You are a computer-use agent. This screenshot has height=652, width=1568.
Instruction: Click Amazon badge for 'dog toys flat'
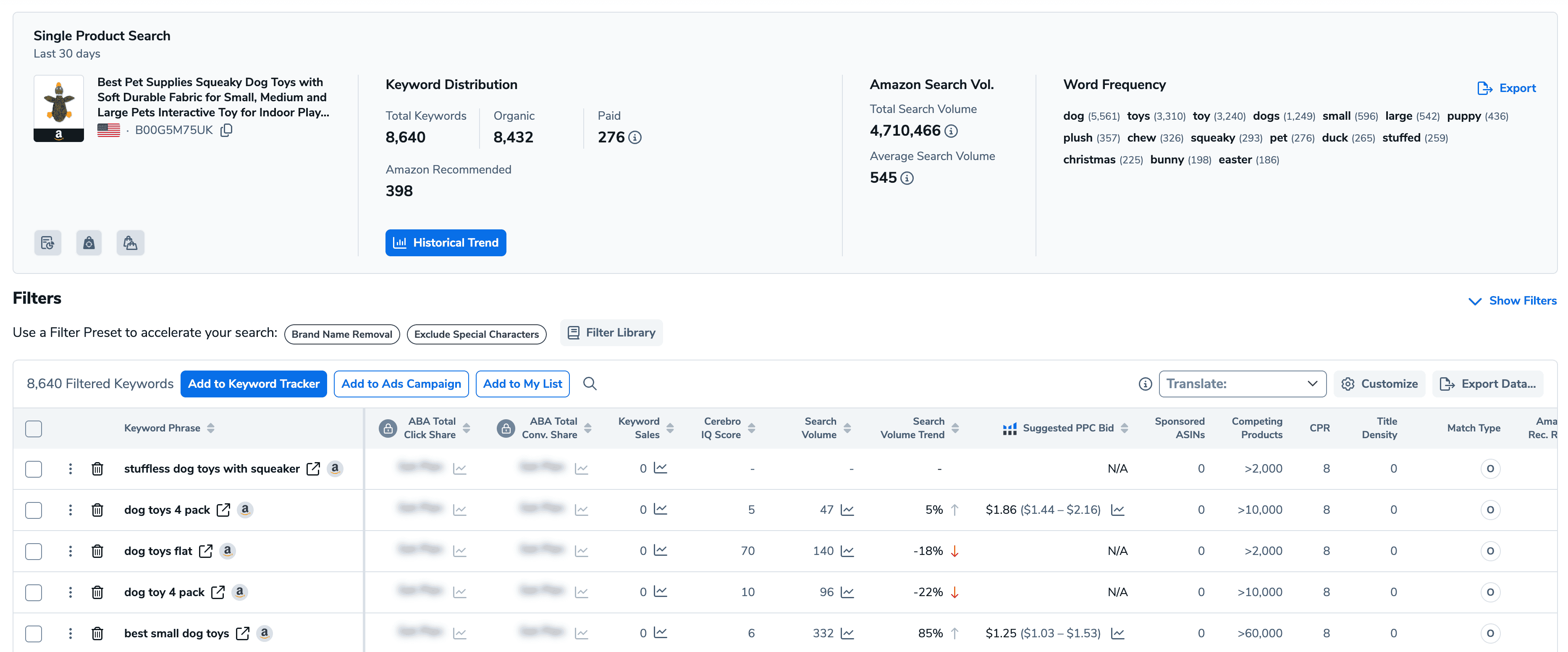point(228,550)
